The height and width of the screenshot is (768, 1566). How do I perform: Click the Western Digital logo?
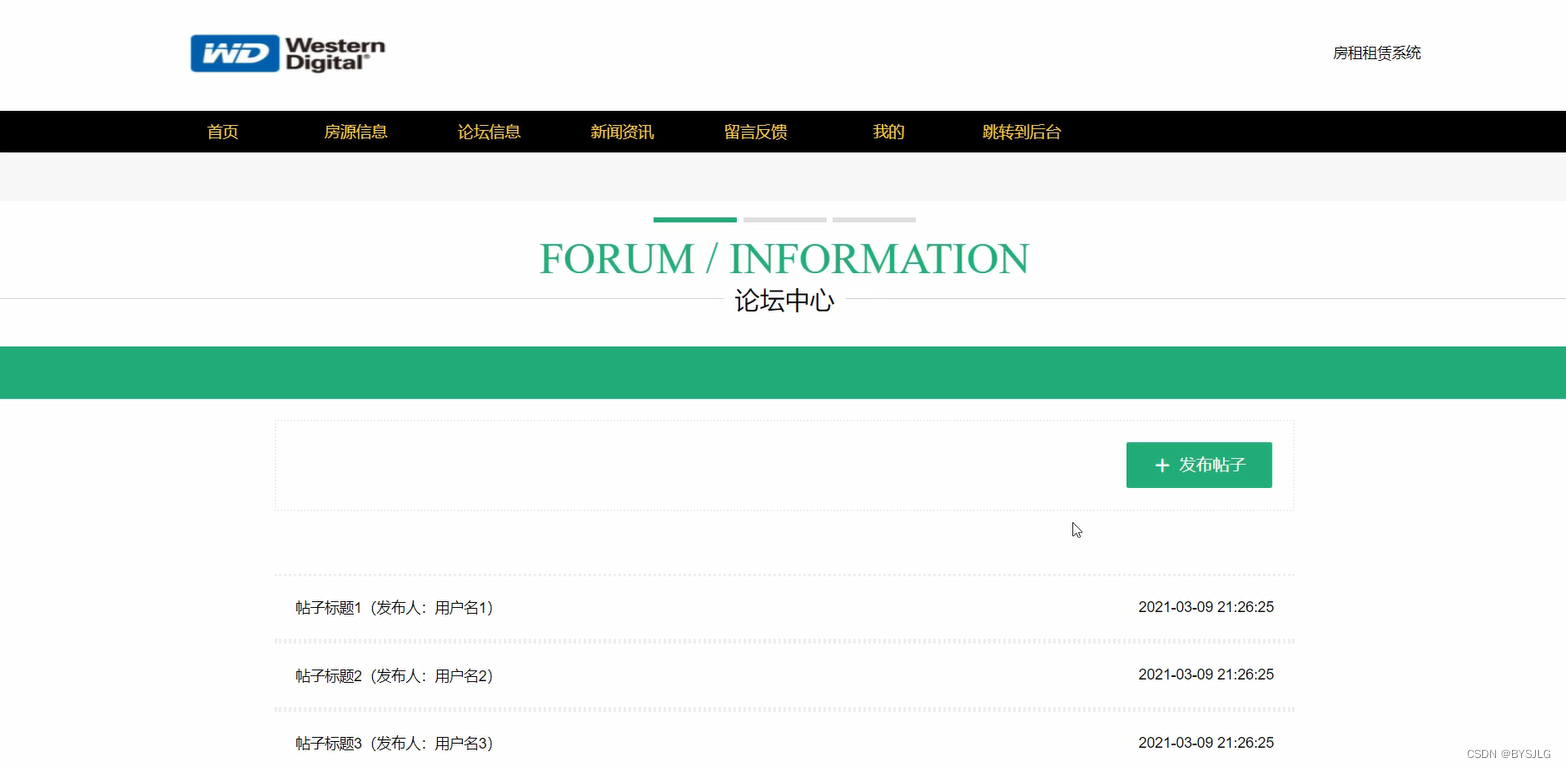(288, 54)
